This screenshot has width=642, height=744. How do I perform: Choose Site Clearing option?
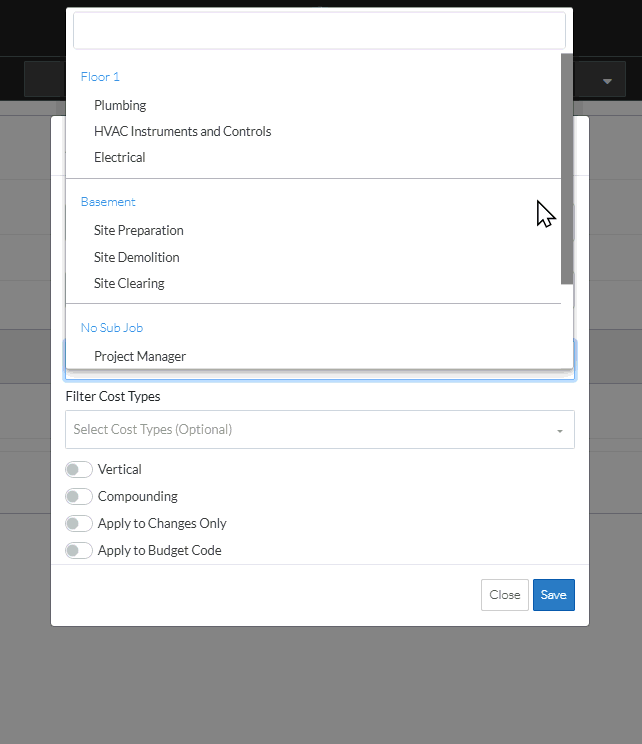(x=129, y=283)
